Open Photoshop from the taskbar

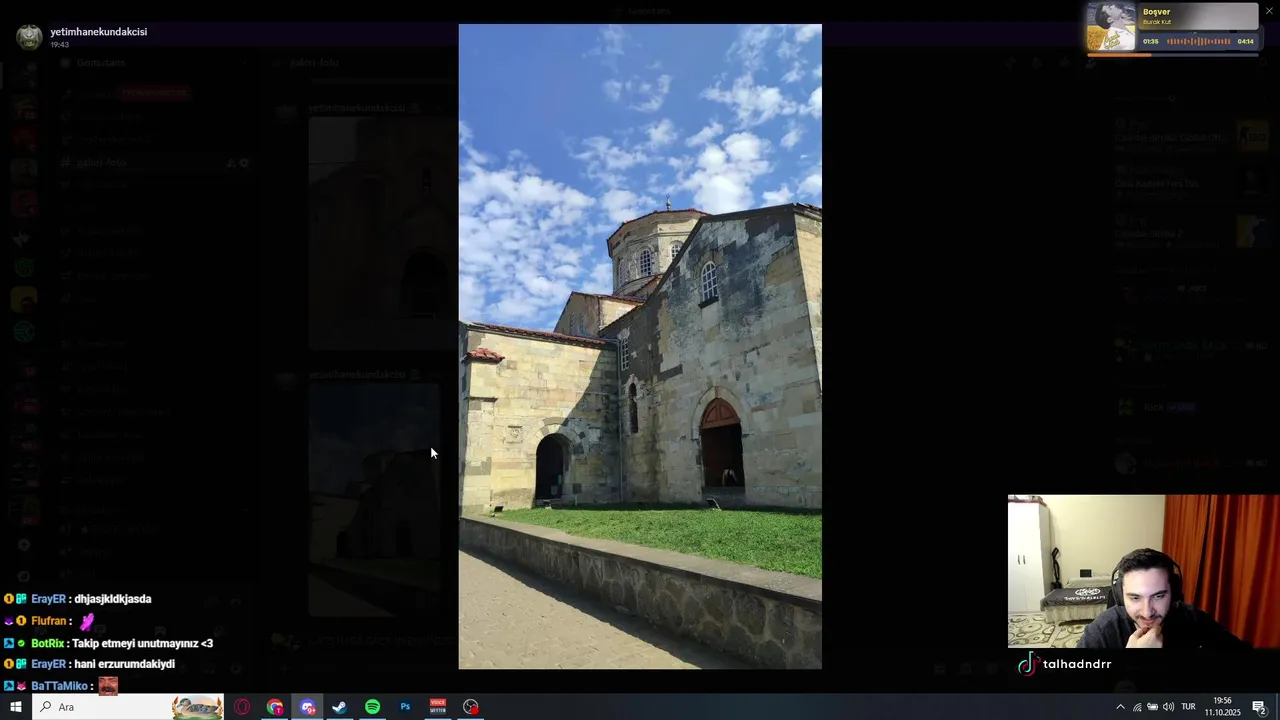point(405,707)
